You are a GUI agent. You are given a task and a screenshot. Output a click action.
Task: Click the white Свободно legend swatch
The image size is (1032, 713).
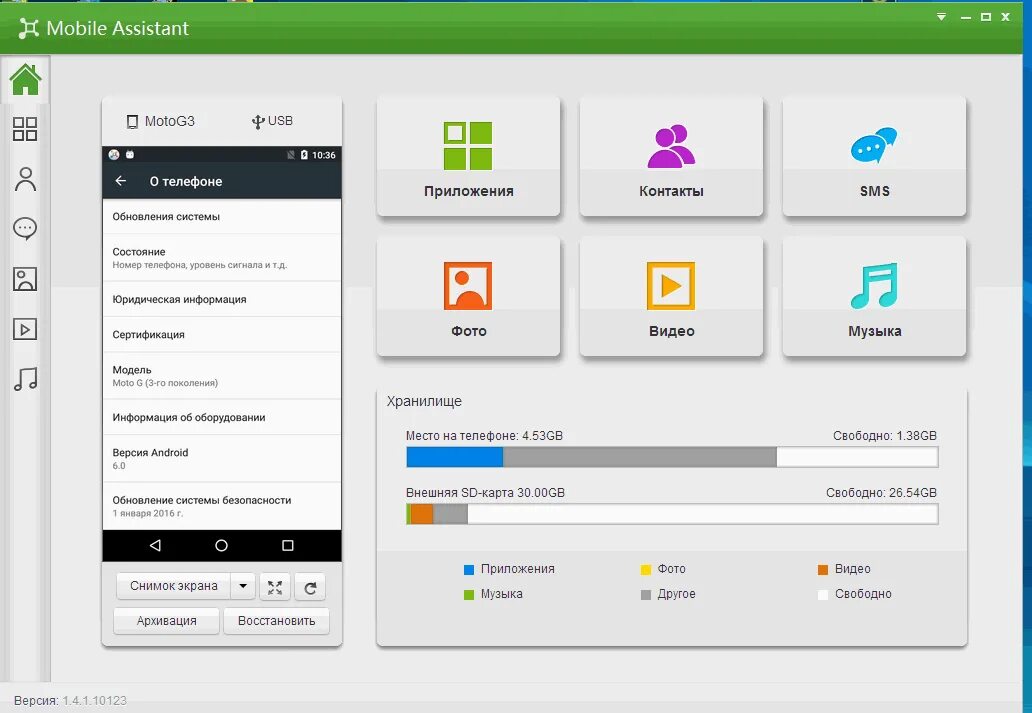[x=823, y=594]
